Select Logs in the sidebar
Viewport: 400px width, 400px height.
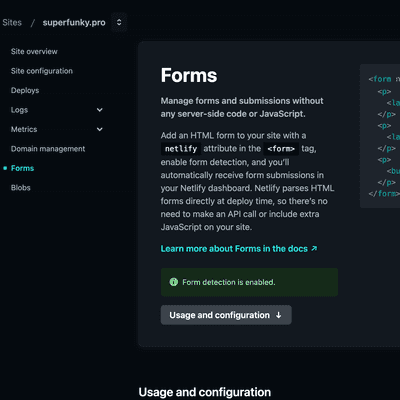tap(19, 110)
